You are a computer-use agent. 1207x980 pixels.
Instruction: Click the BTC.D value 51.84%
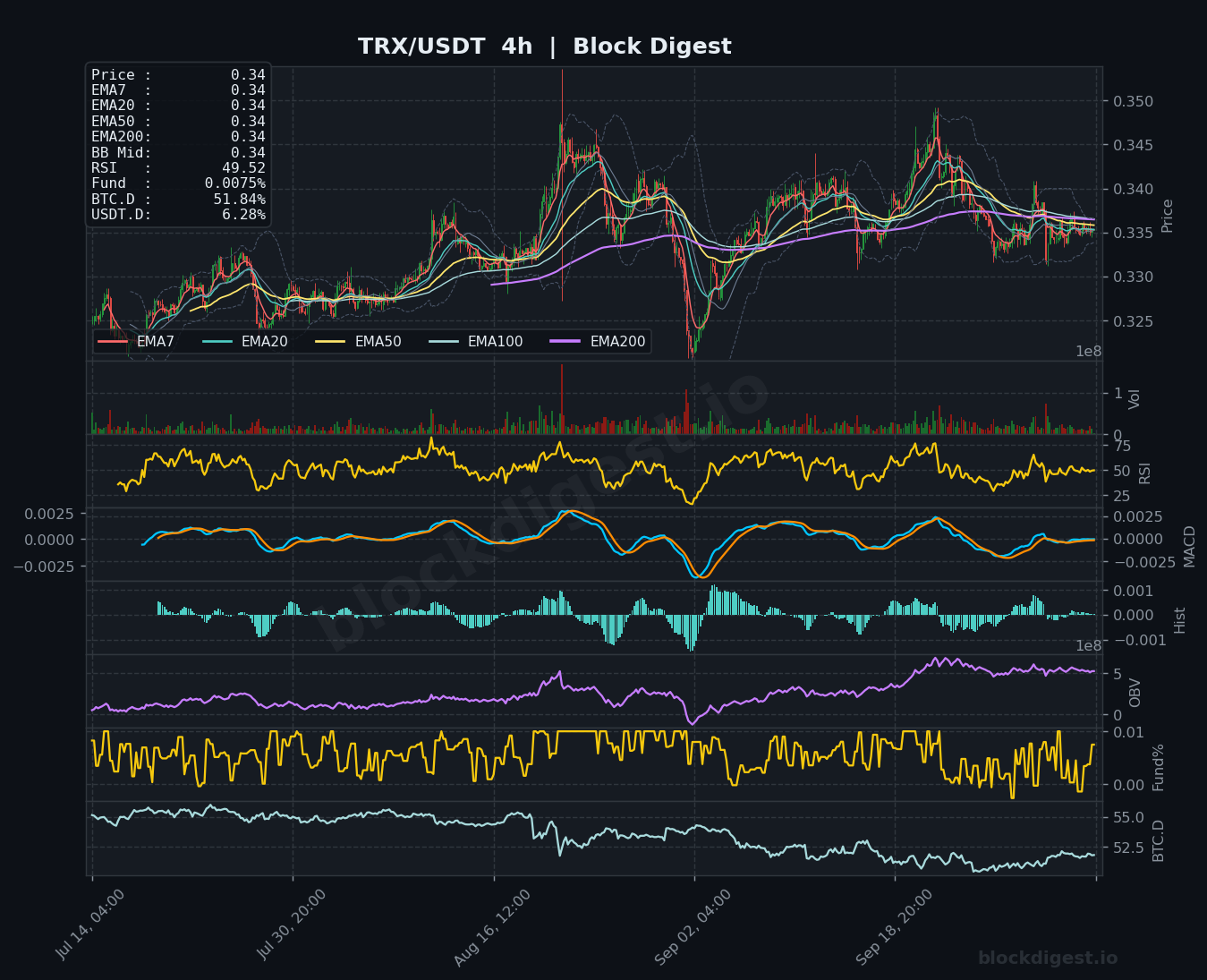click(x=240, y=200)
